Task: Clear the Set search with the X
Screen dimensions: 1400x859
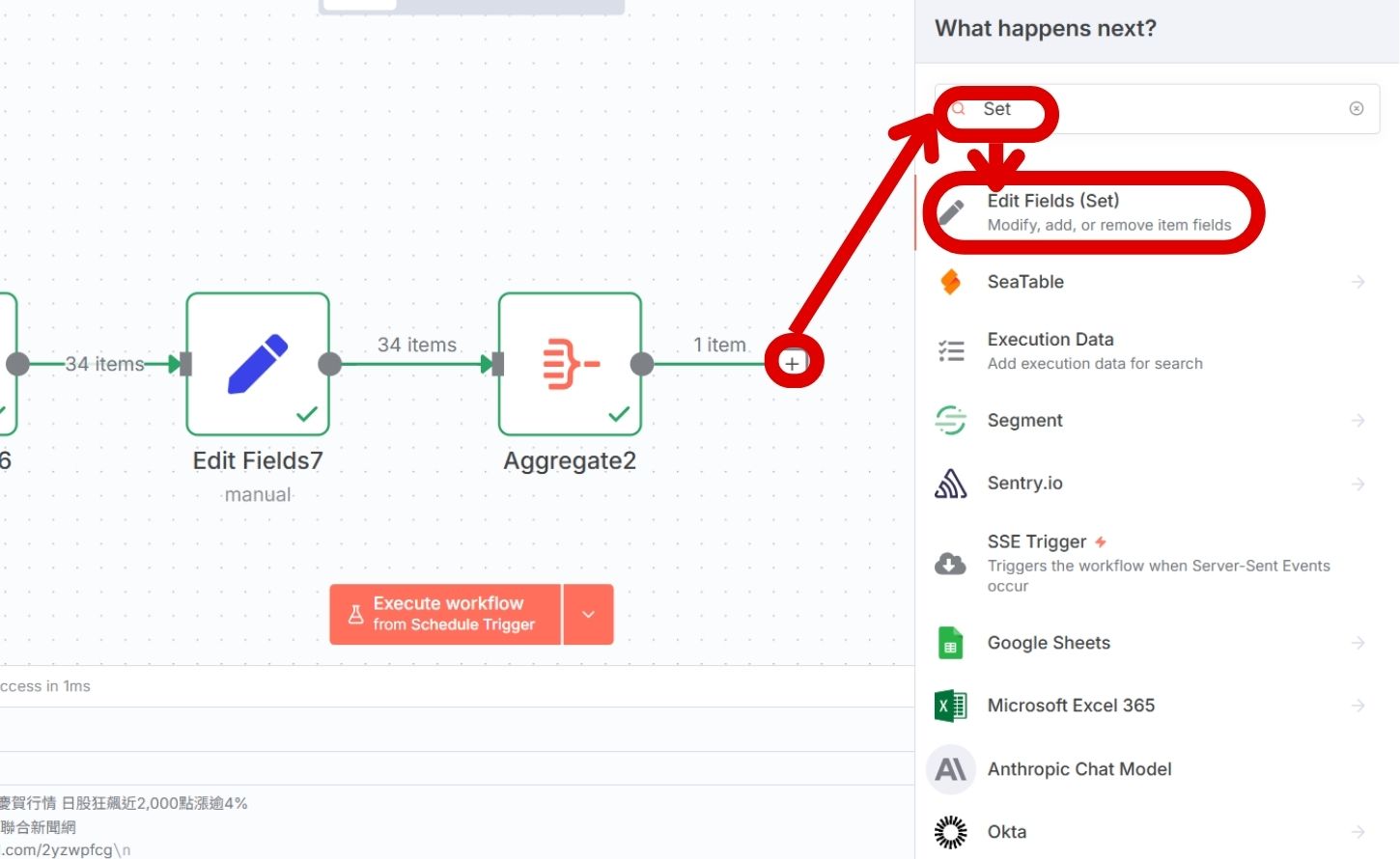Action: pos(1357,108)
